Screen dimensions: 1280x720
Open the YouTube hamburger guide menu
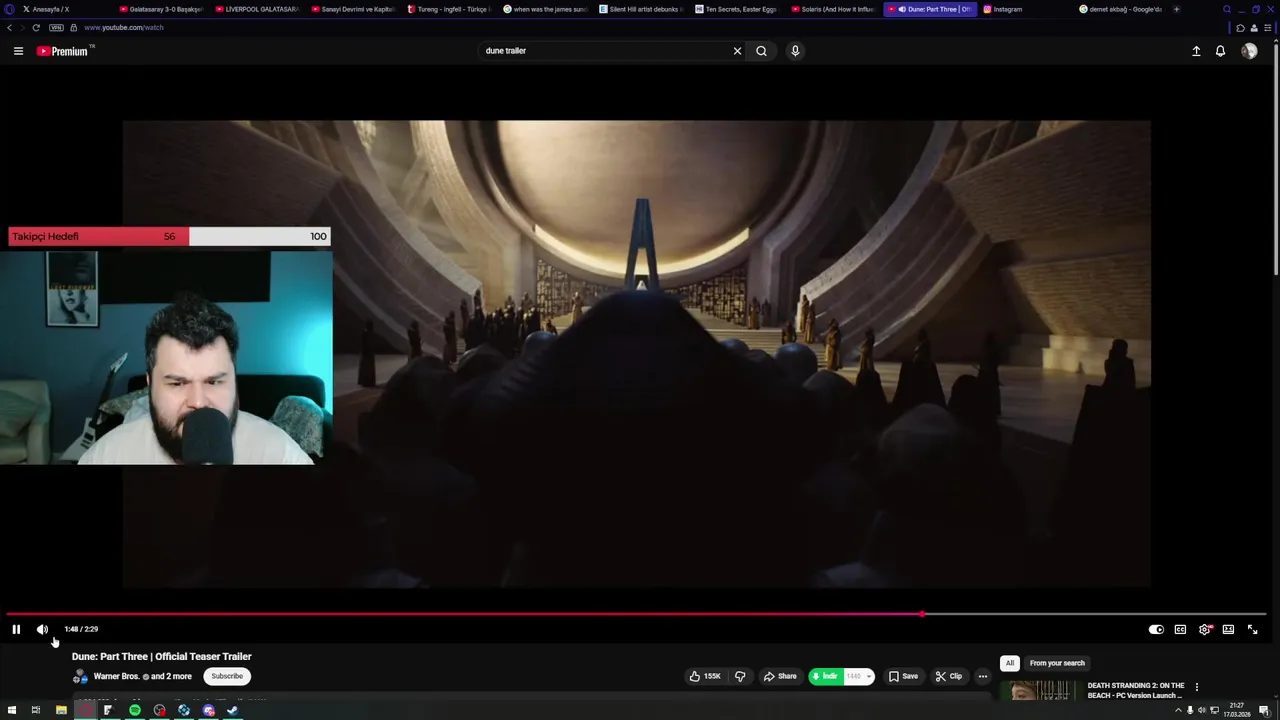(x=18, y=51)
